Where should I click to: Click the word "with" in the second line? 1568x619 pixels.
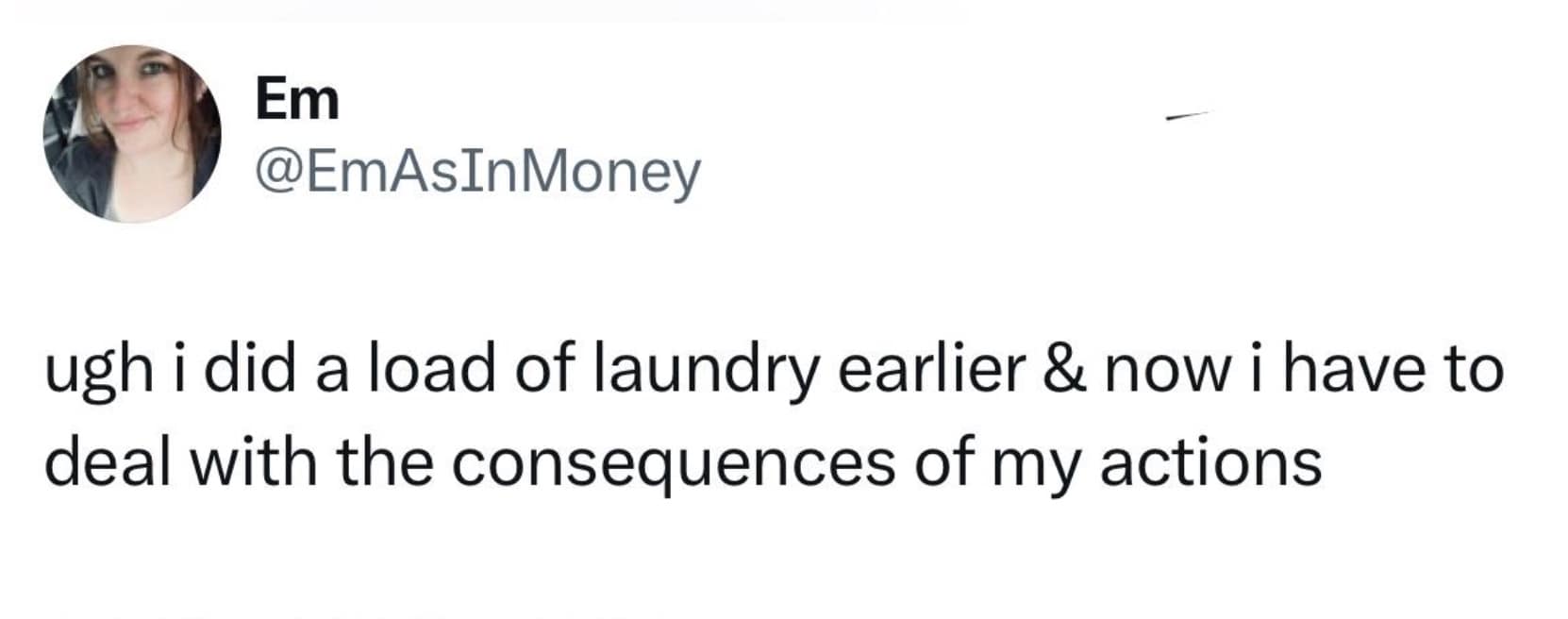click(253, 462)
